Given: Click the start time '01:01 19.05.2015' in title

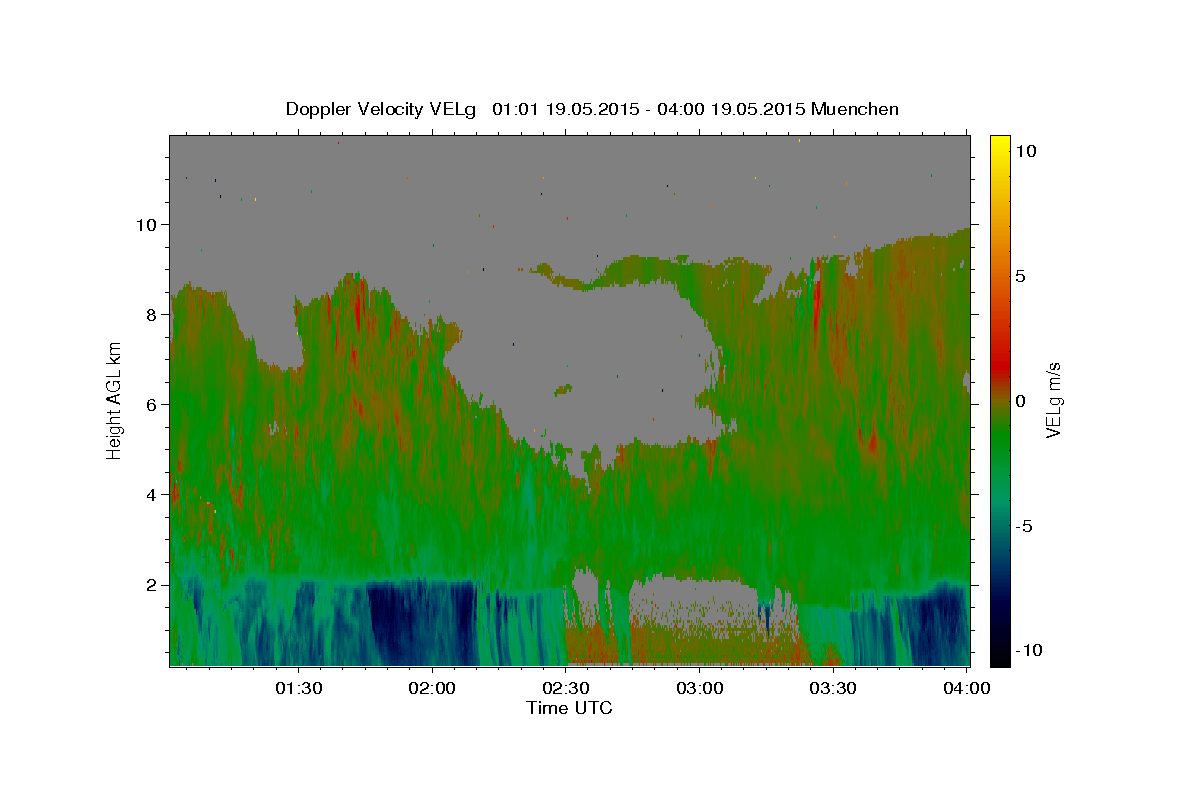Looking at the screenshot, I should tap(565, 109).
